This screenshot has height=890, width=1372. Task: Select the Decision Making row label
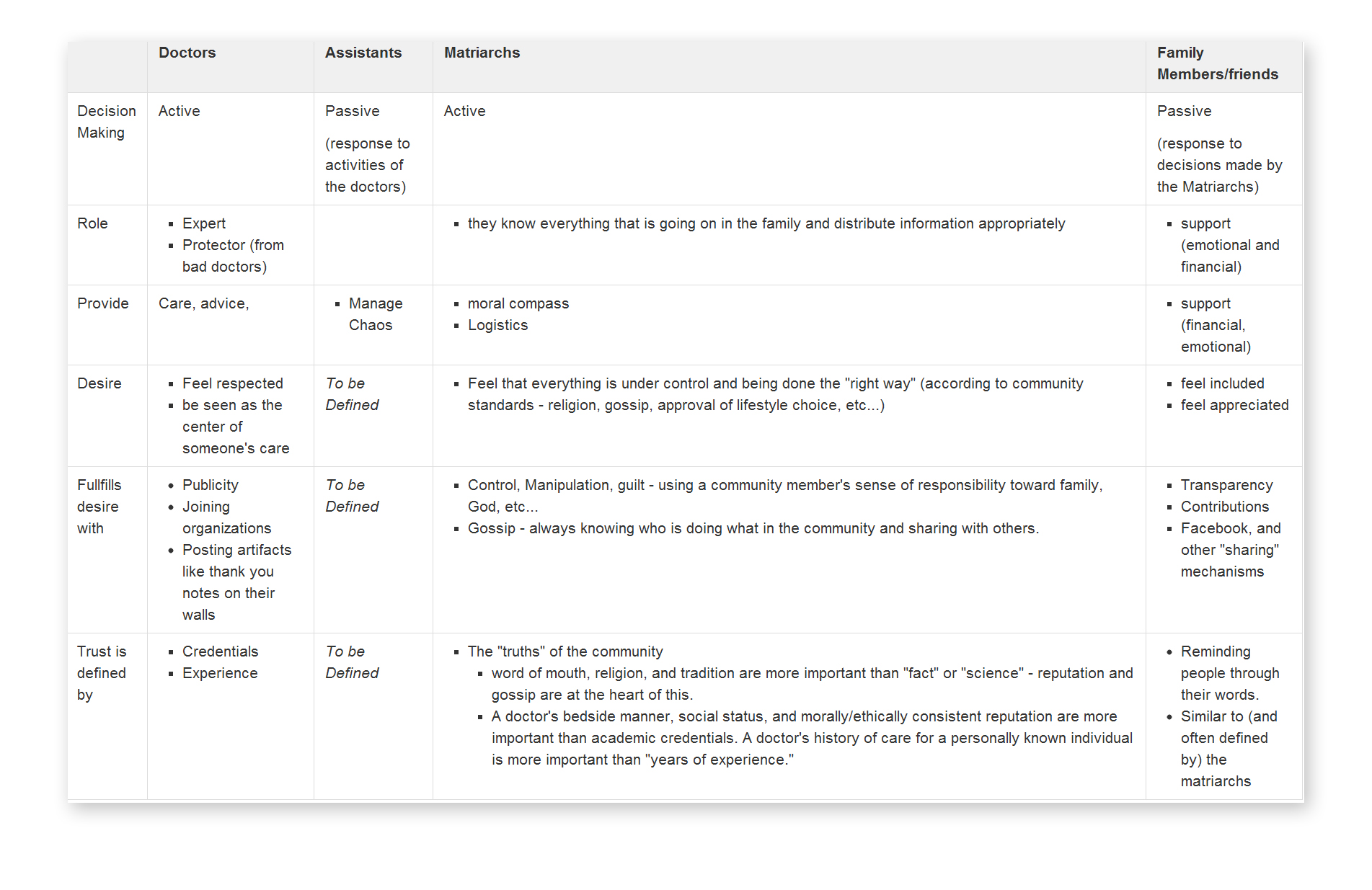pos(106,122)
